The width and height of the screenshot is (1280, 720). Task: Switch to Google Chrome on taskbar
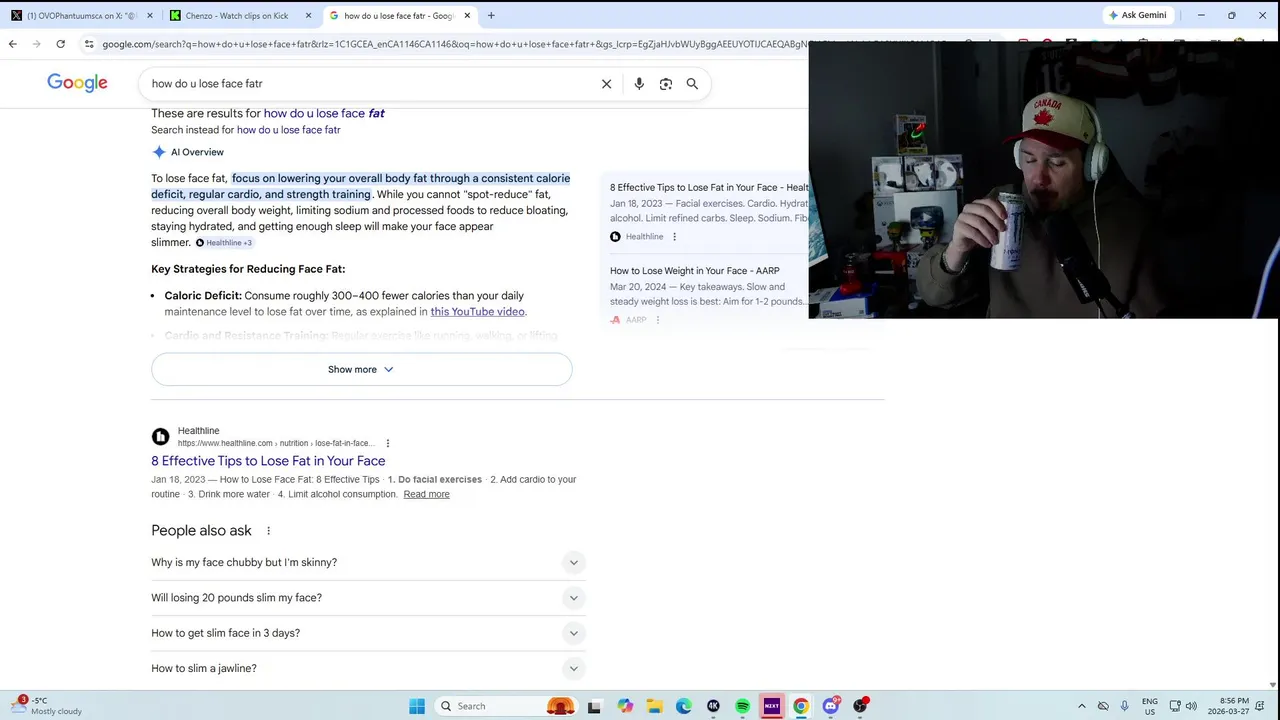pyautogui.click(x=801, y=706)
